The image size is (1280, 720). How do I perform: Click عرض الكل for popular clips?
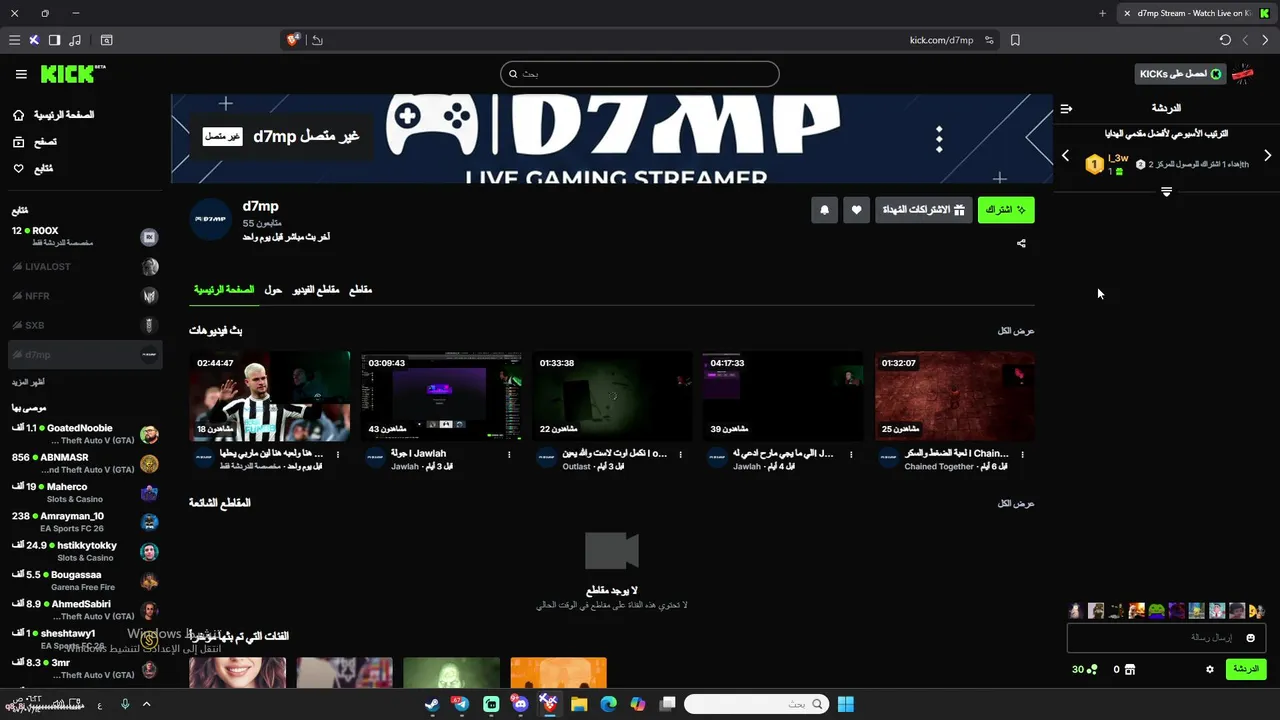click(1016, 503)
